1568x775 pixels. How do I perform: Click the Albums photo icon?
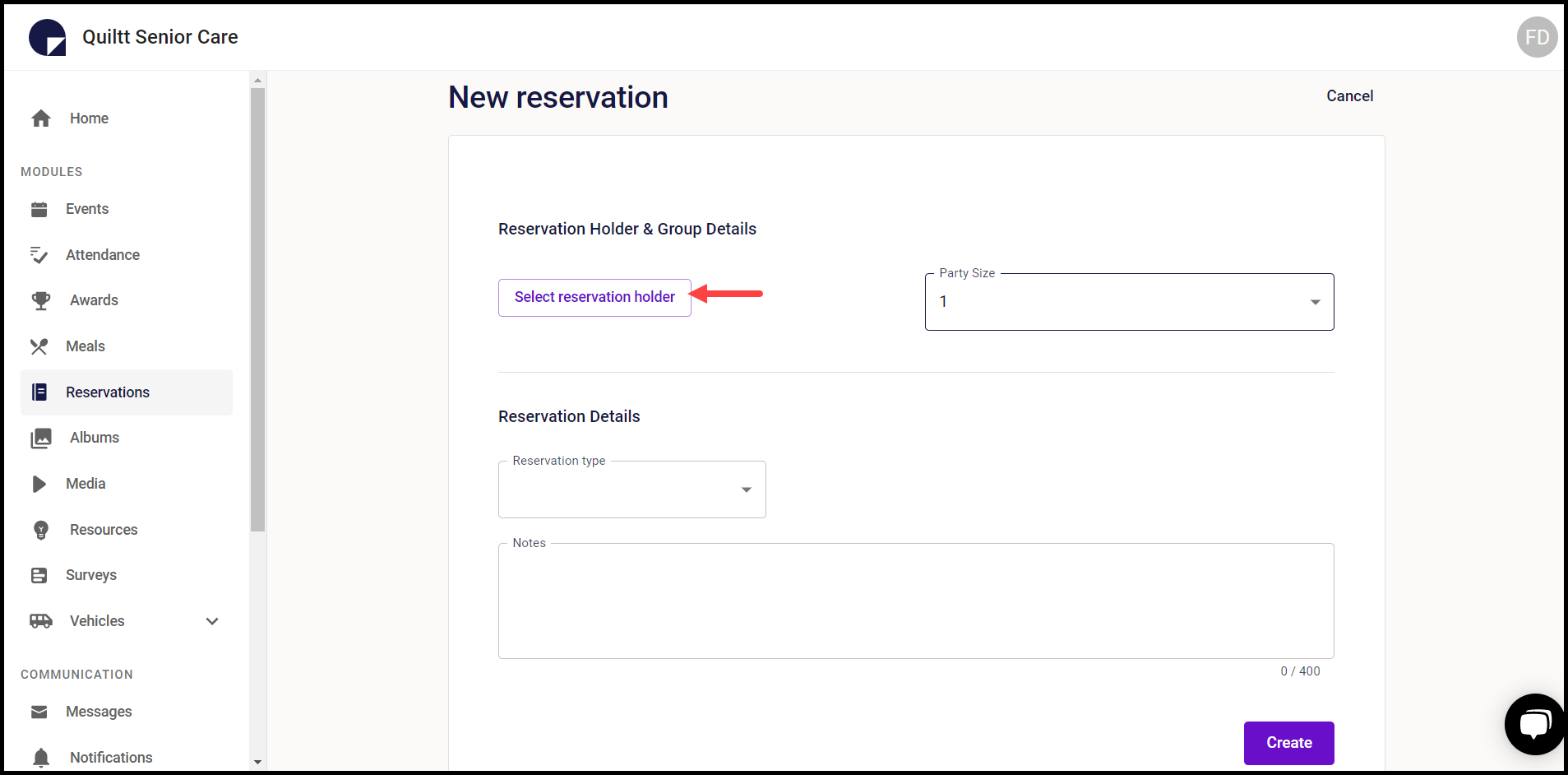(x=41, y=438)
